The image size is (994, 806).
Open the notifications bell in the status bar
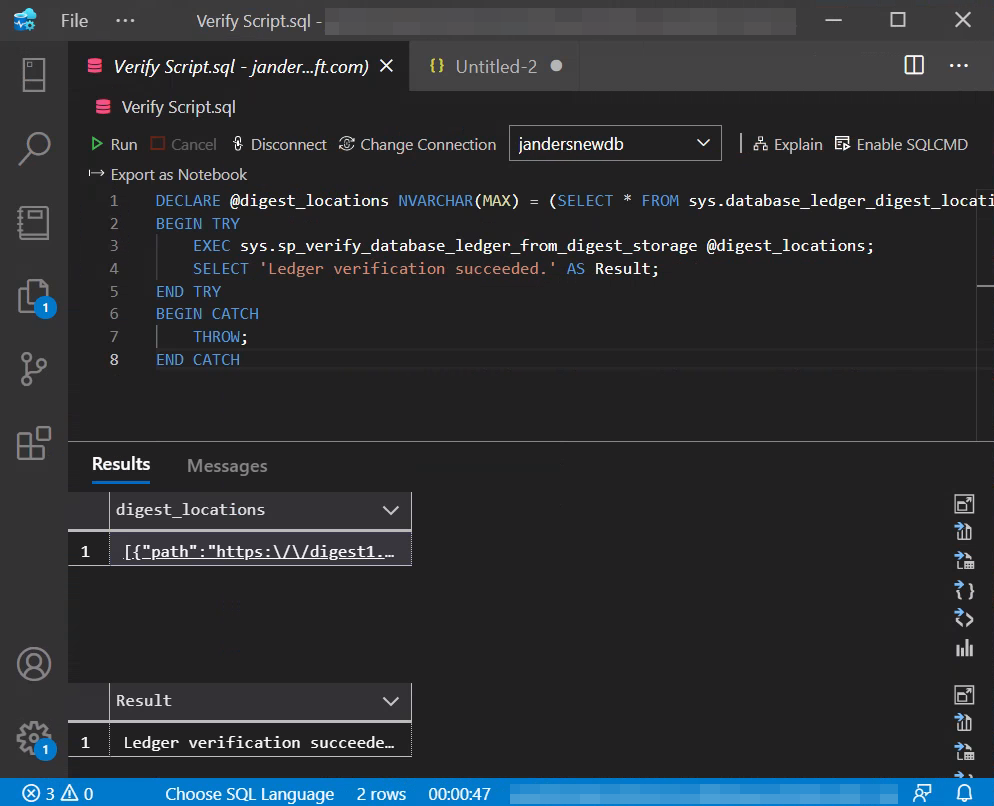pyautogui.click(x=966, y=793)
